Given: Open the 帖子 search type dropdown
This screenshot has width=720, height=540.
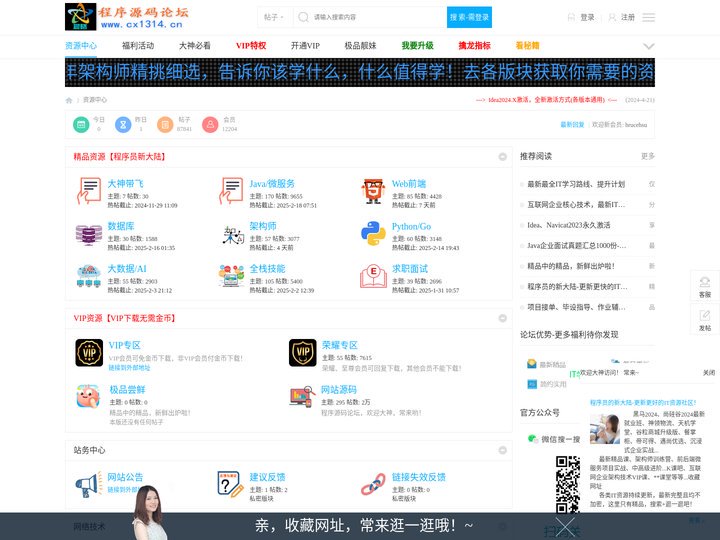Looking at the screenshot, I should (274, 17).
